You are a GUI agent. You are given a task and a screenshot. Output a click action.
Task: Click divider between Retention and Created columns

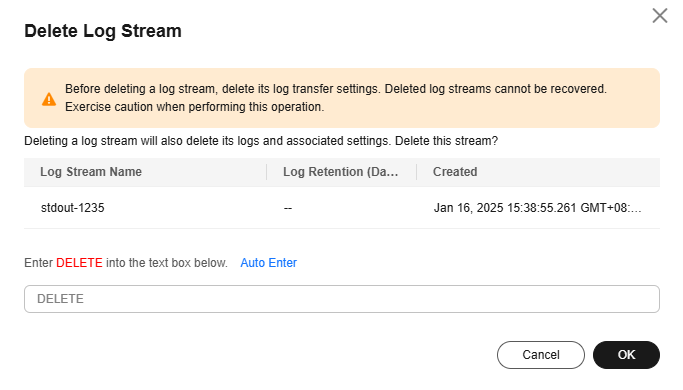(x=416, y=172)
